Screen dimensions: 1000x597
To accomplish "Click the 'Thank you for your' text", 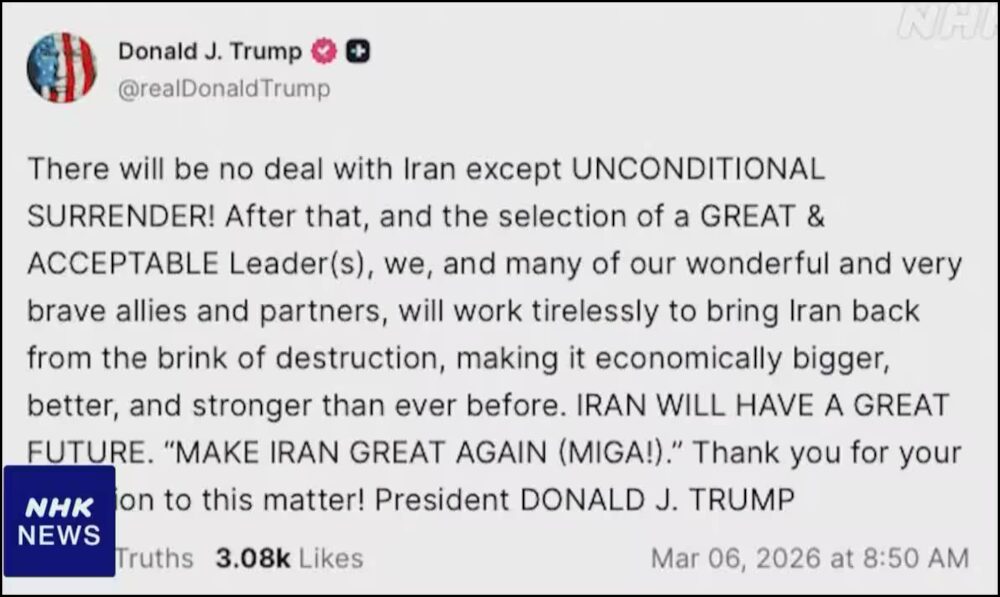I will 827,452.
